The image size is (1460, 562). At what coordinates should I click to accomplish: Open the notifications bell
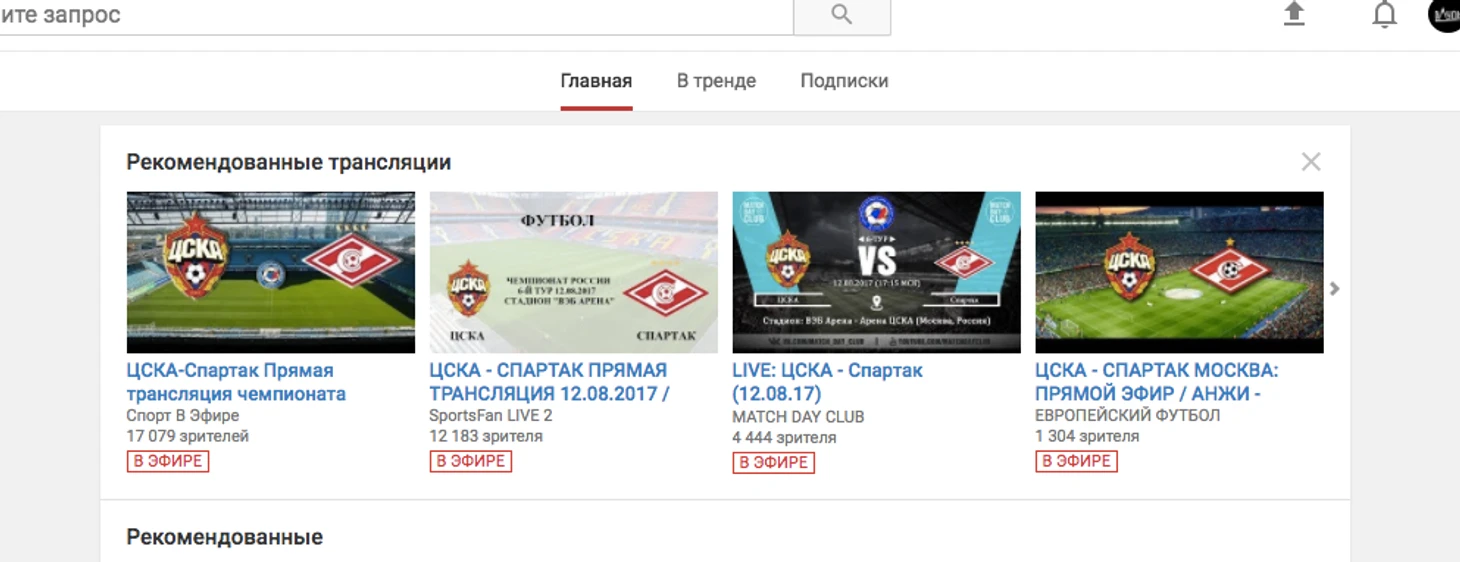(1384, 15)
